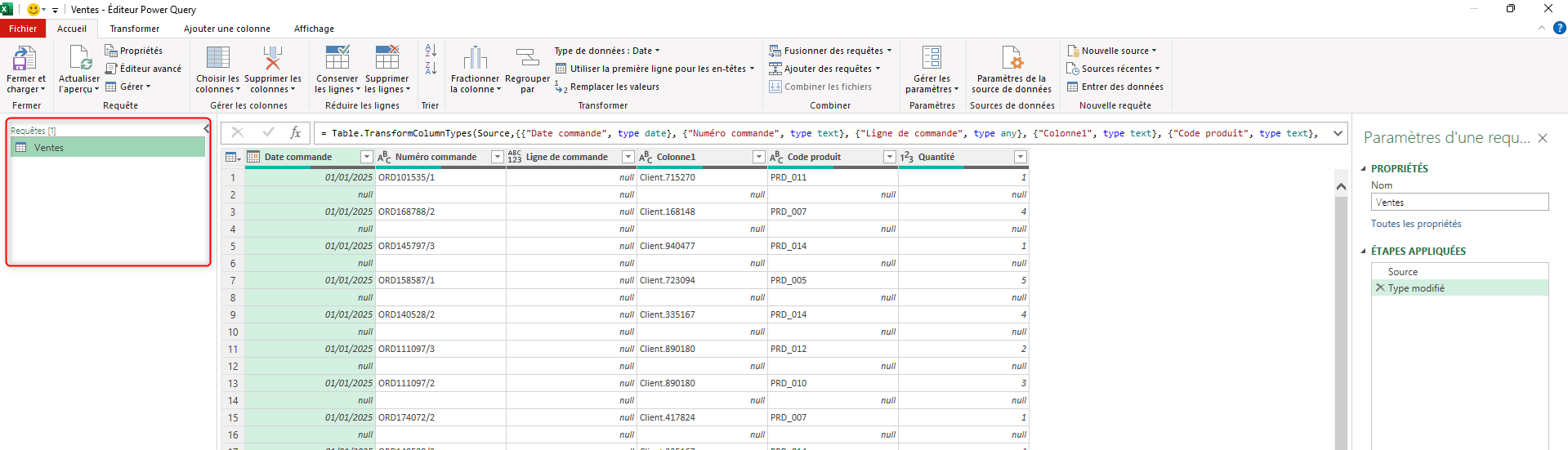Open filter dropdown for Ligne de commande column
This screenshot has width=1568, height=450.
click(628, 157)
